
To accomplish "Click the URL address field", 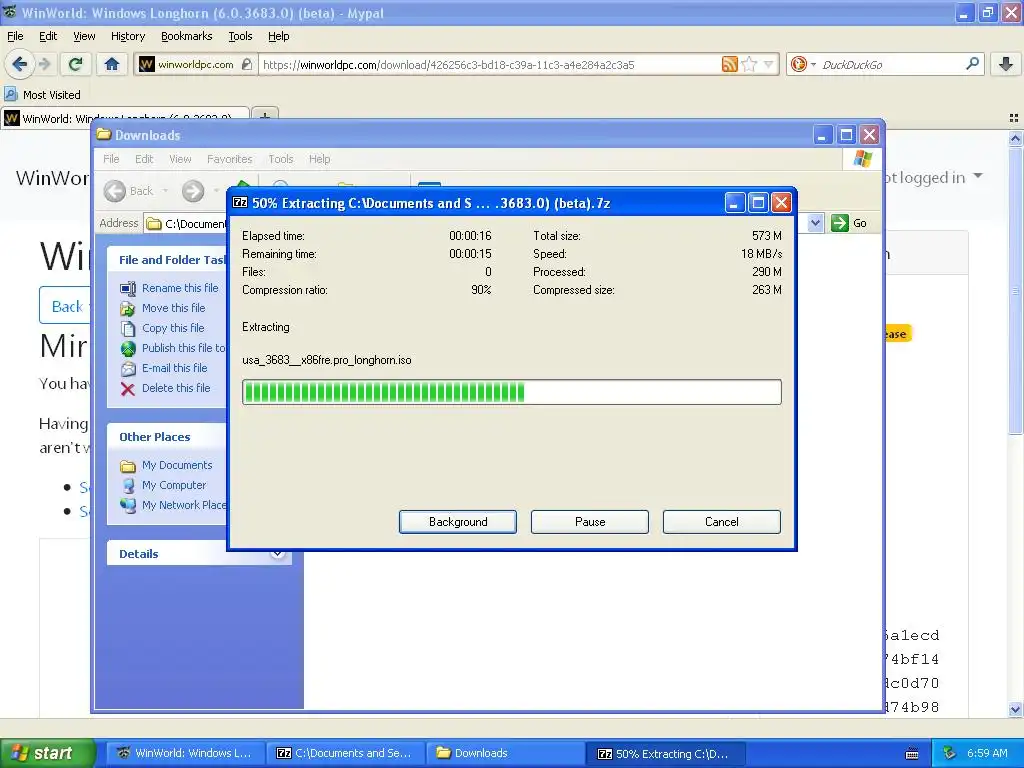I will 488,64.
